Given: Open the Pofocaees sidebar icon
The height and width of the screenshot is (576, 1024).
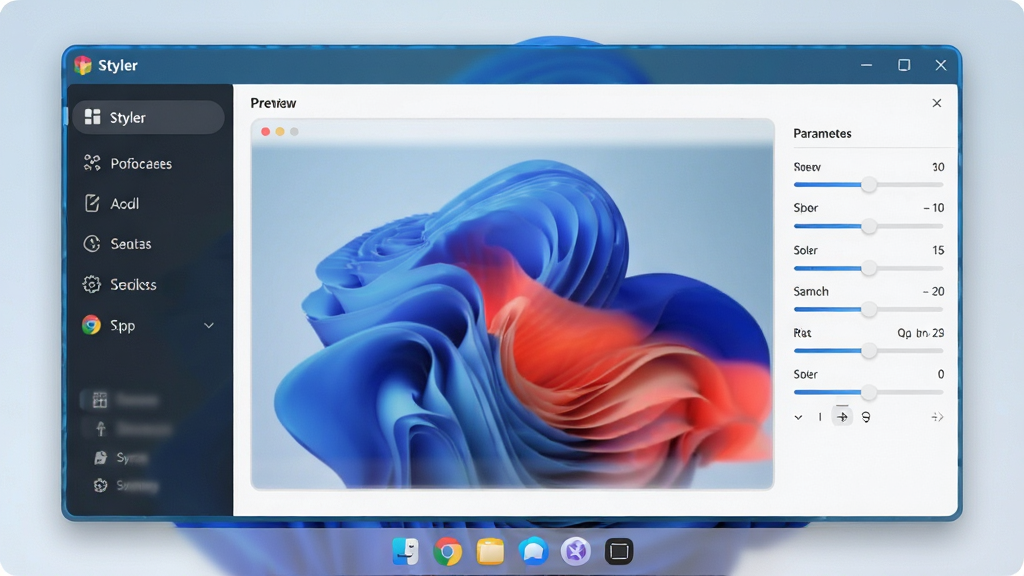Looking at the screenshot, I should 92,163.
